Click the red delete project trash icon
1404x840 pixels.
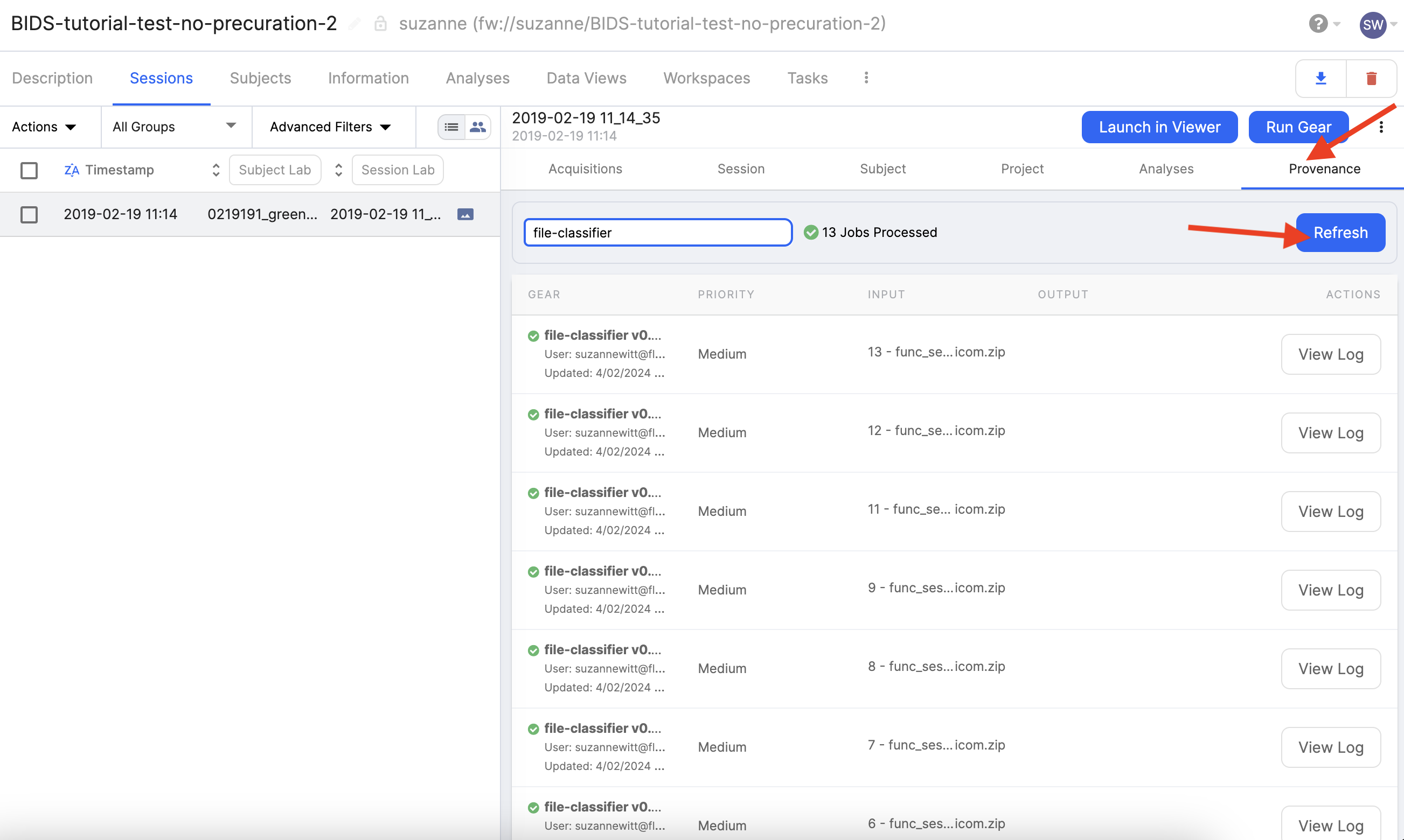(x=1371, y=79)
